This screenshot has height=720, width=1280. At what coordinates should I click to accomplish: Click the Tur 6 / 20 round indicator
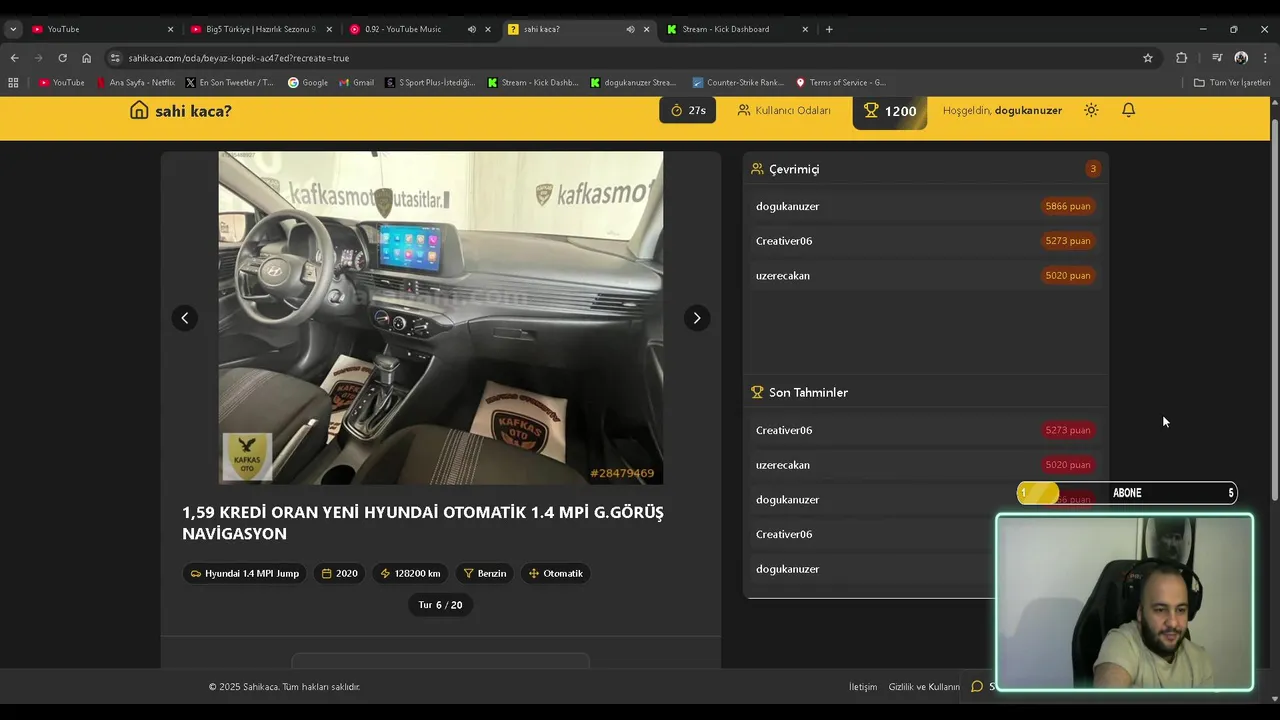point(440,605)
